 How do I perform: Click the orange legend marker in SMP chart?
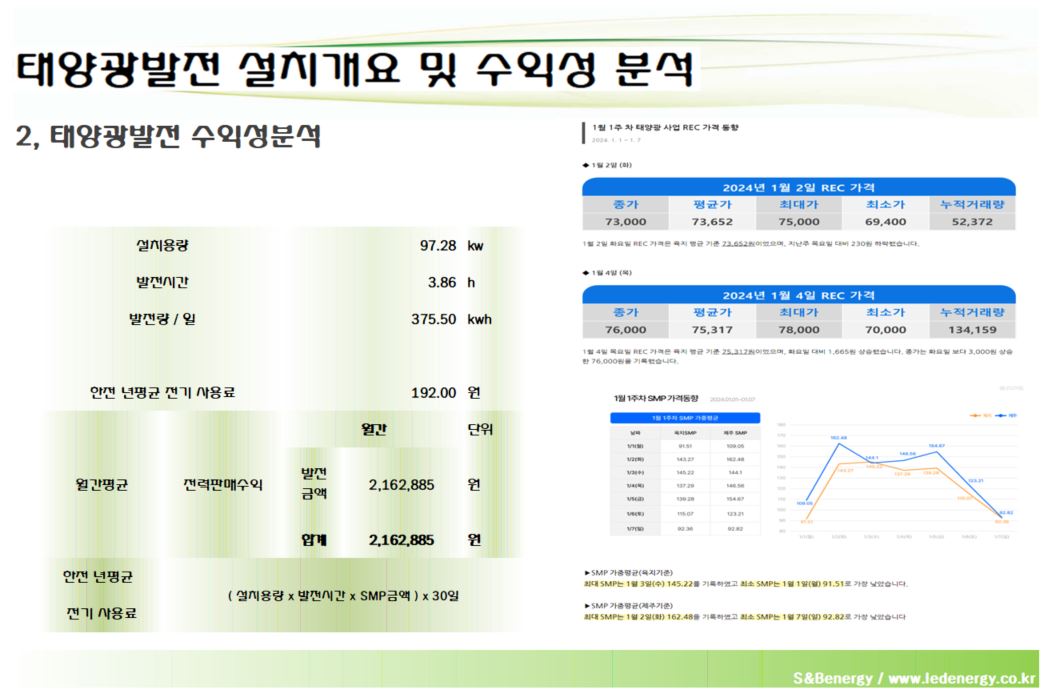(974, 413)
